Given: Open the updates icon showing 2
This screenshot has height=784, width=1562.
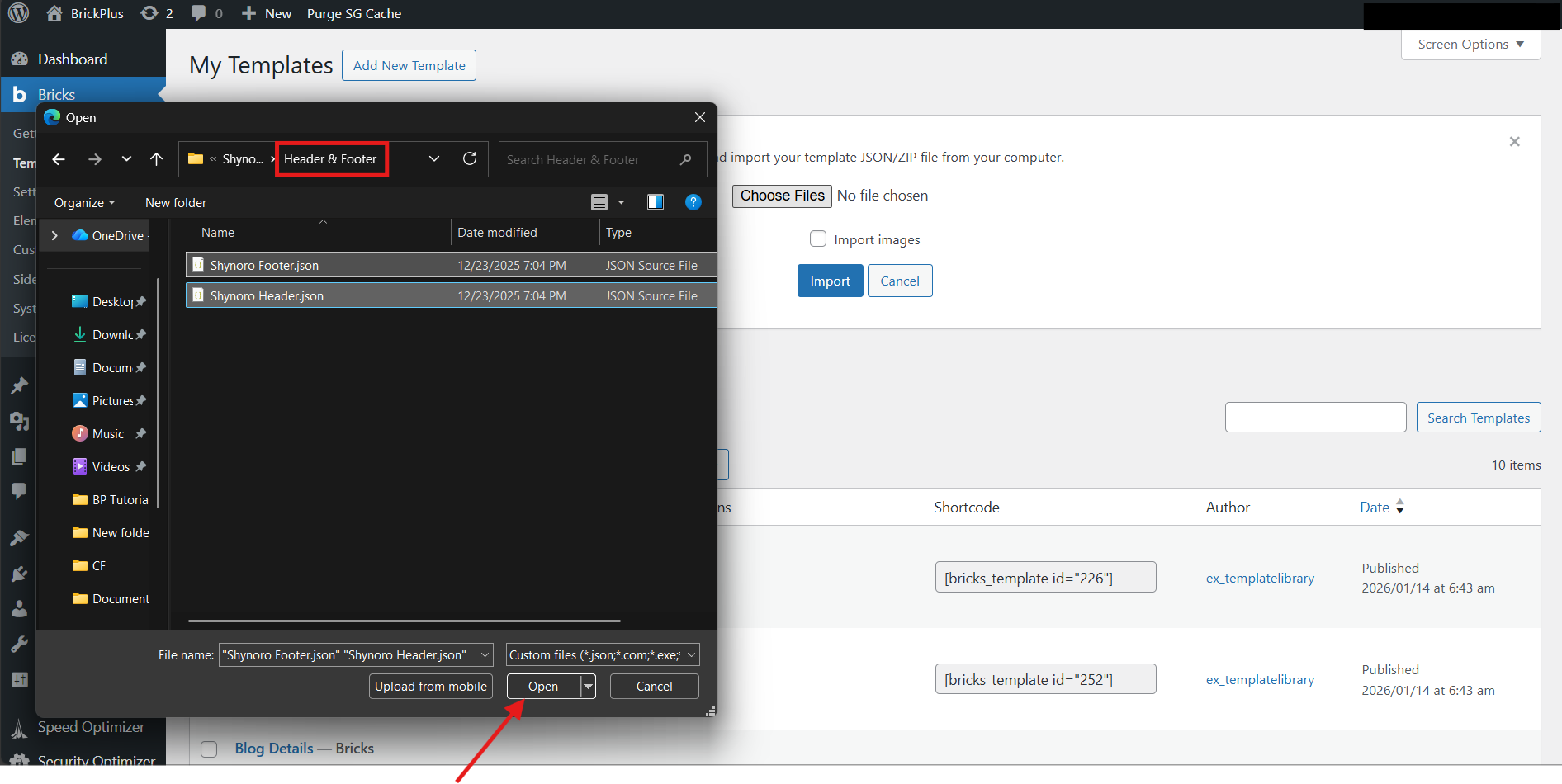Looking at the screenshot, I should point(157,13).
